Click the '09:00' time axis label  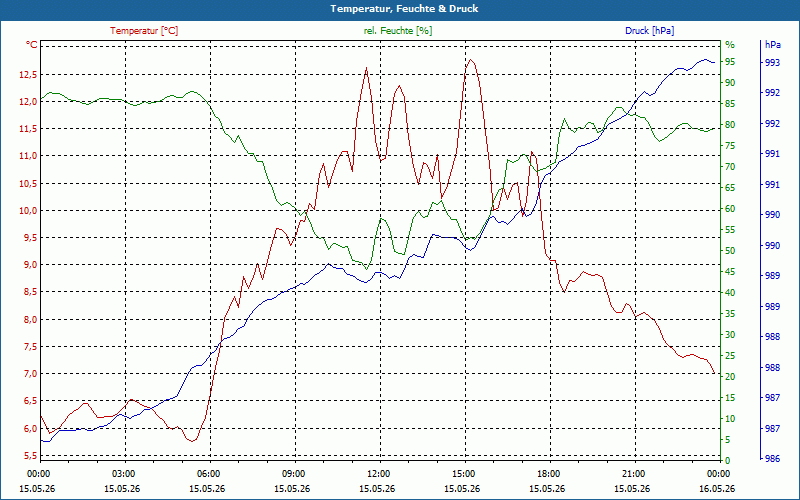(x=293, y=473)
